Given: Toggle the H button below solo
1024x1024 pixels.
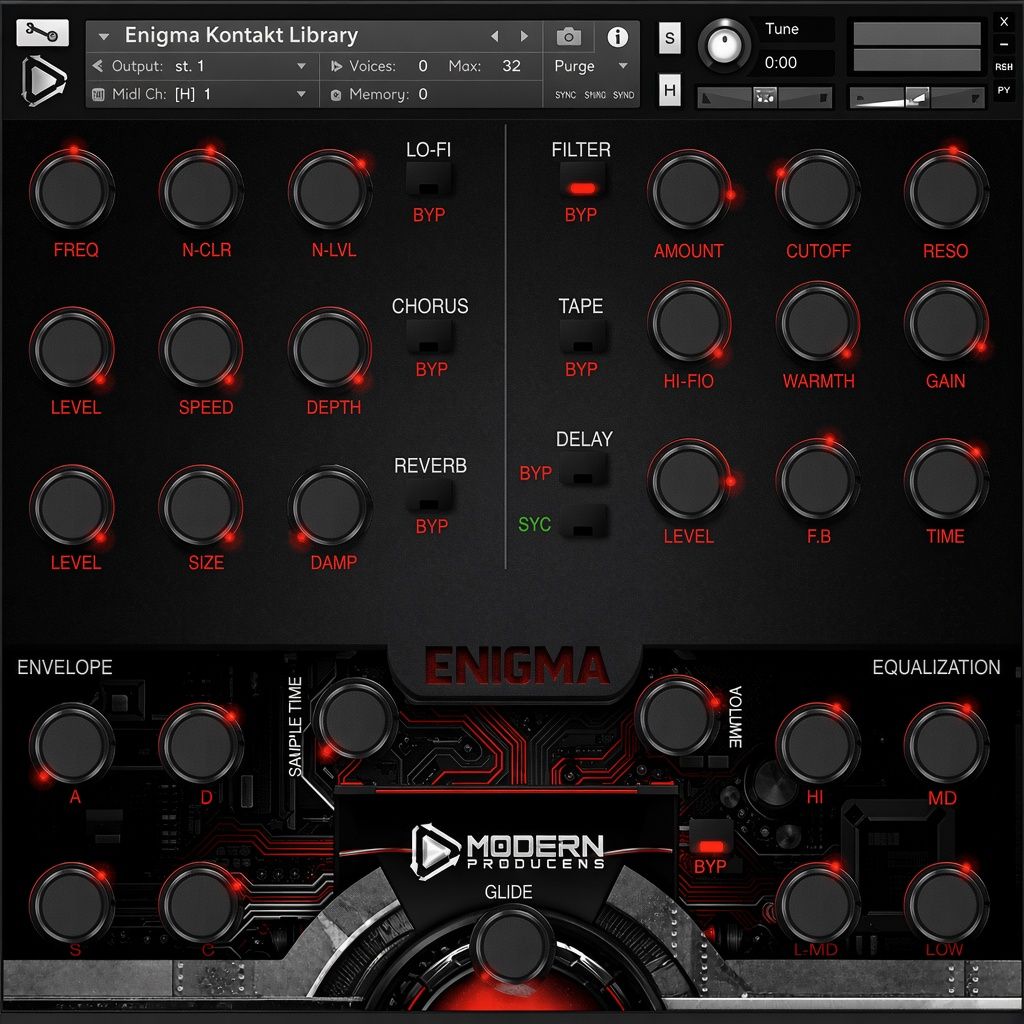Looking at the screenshot, I should (x=669, y=89).
